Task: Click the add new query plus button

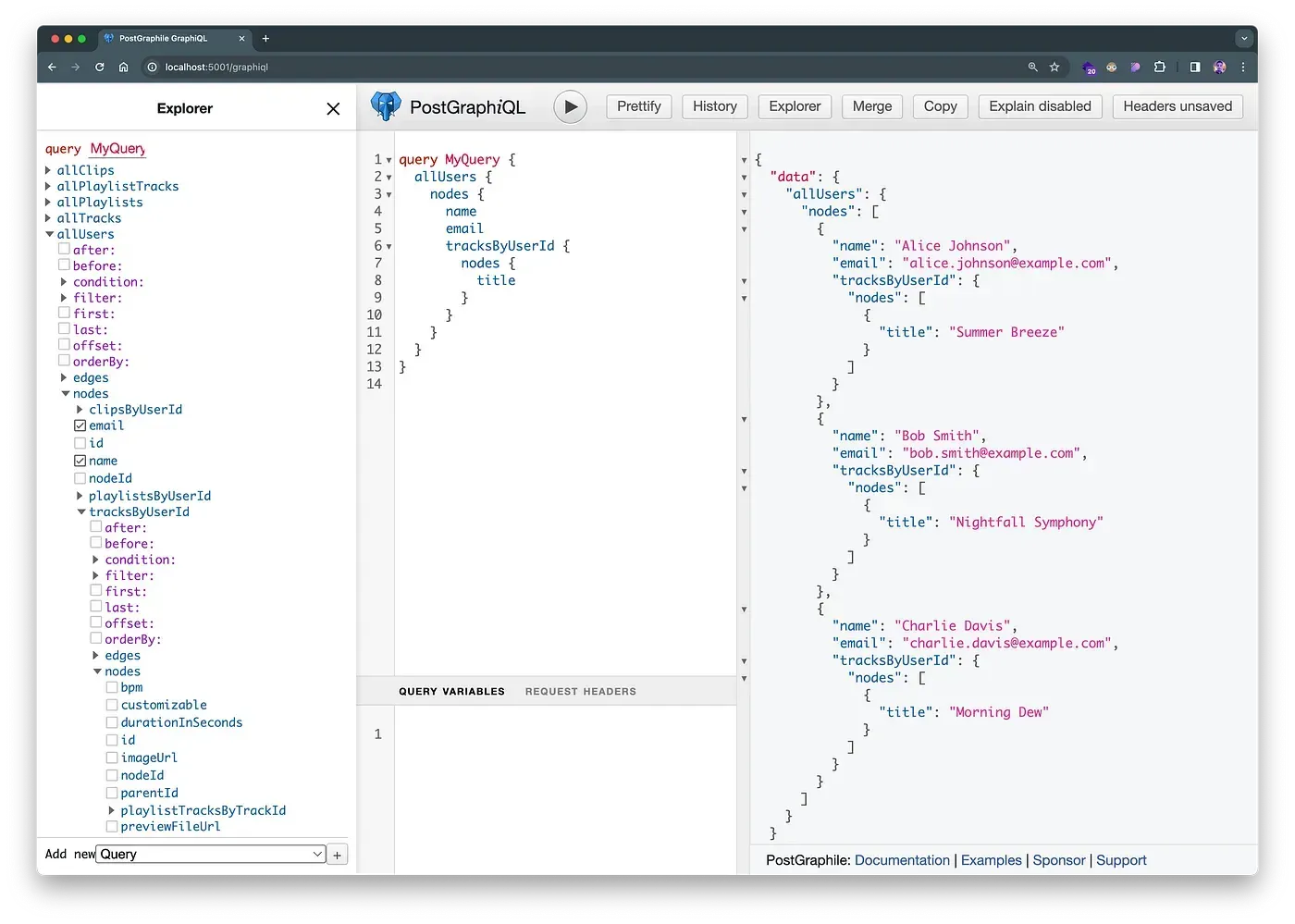Action: pos(338,856)
